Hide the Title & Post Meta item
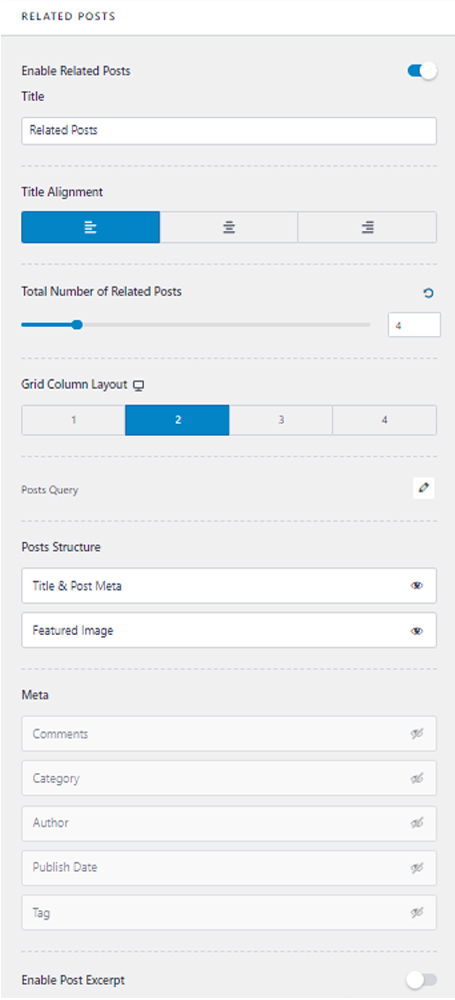This screenshot has width=455, height=1000. tap(417, 585)
